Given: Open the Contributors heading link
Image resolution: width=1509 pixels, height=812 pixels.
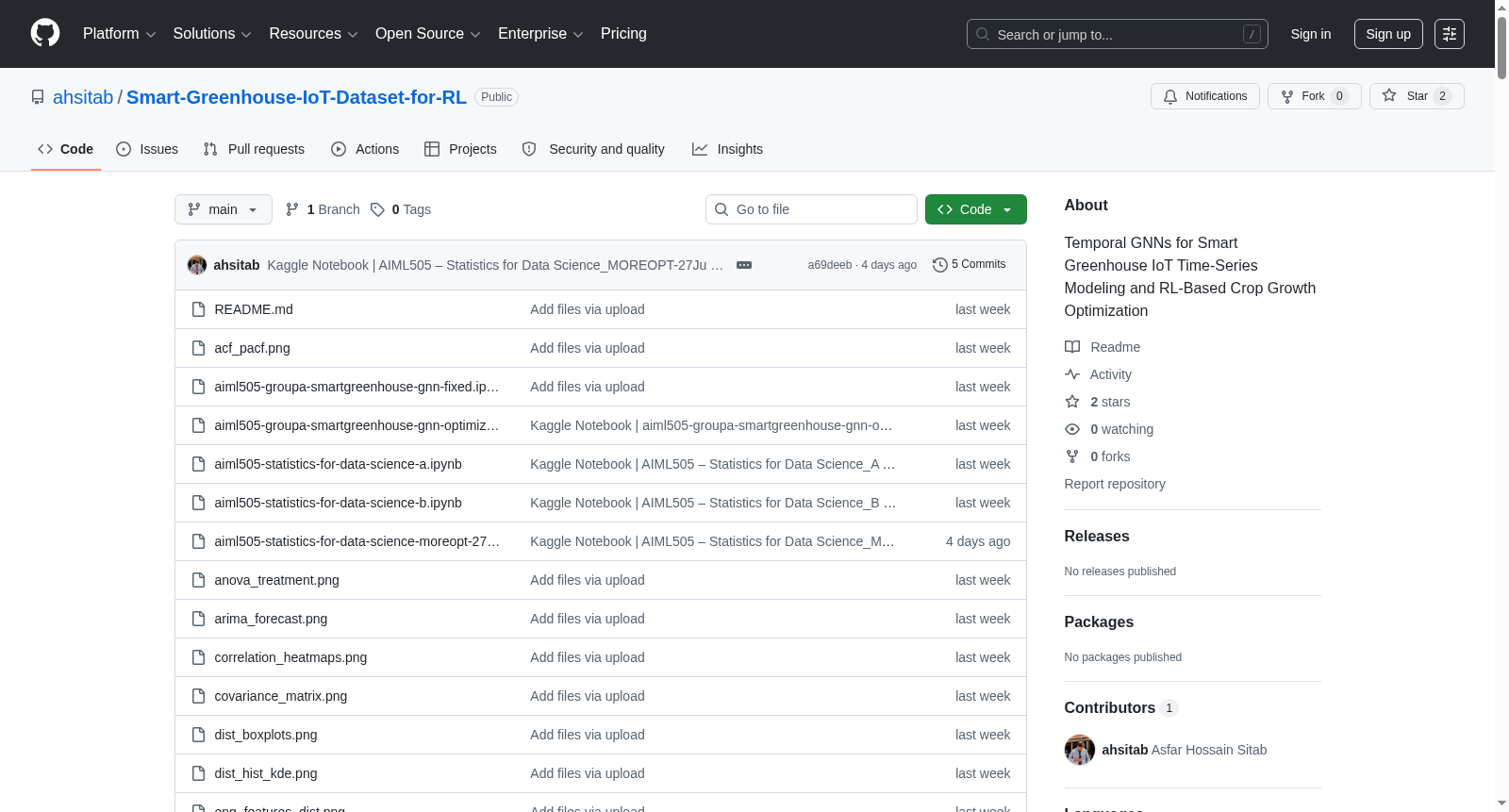Looking at the screenshot, I should (x=1121, y=707).
